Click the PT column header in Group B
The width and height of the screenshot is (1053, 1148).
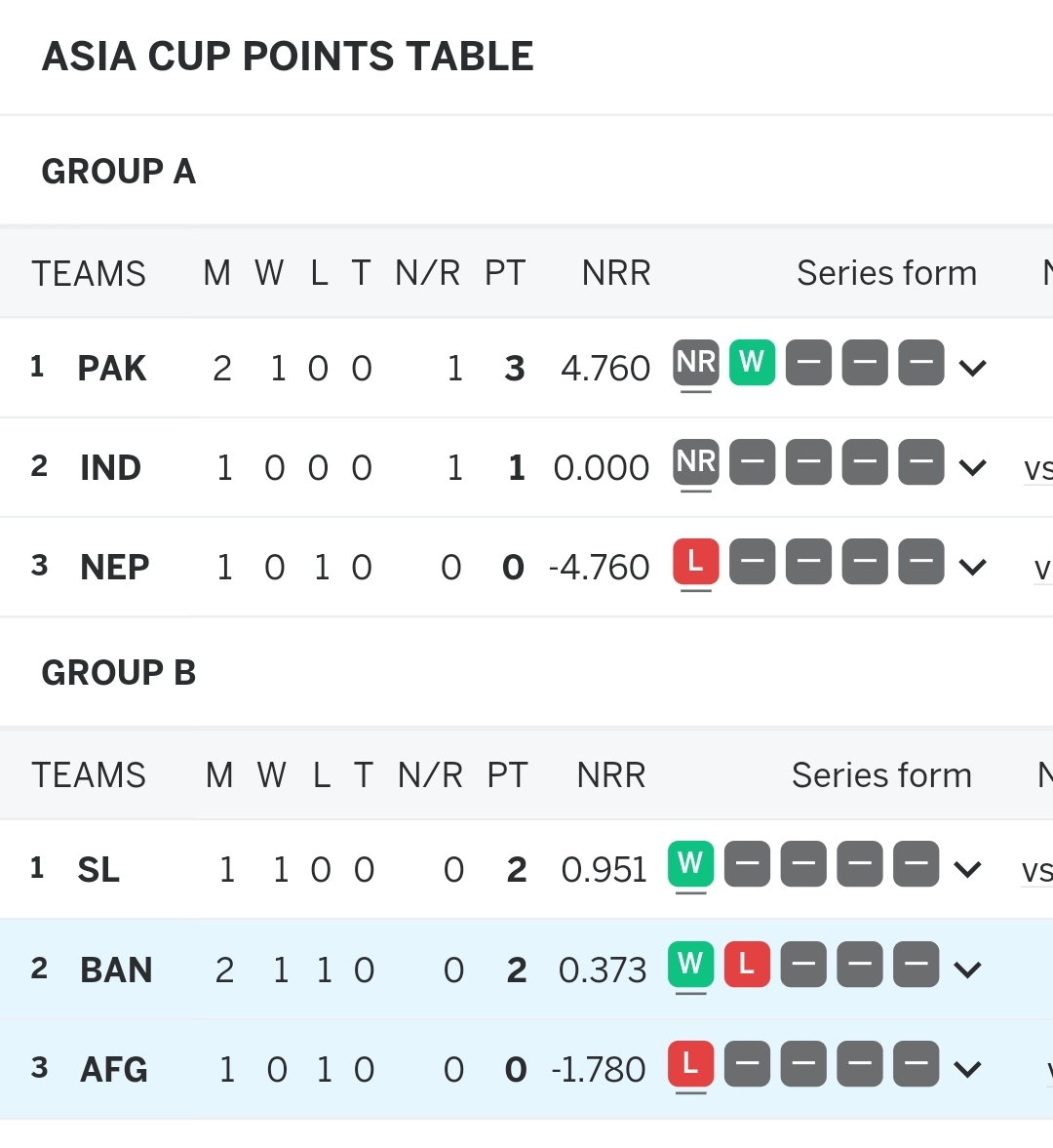[x=507, y=775]
